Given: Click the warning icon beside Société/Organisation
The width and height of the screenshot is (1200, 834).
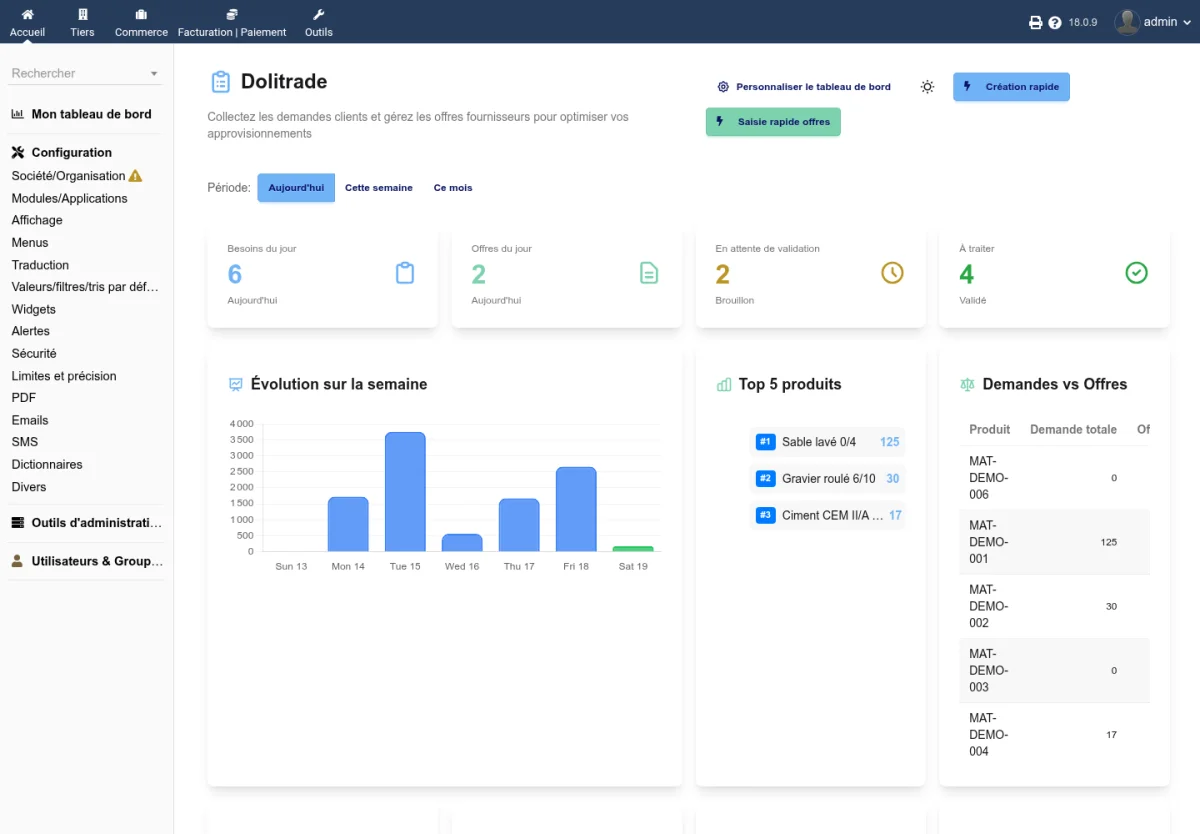Looking at the screenshot, I should (x=136, y=176).
